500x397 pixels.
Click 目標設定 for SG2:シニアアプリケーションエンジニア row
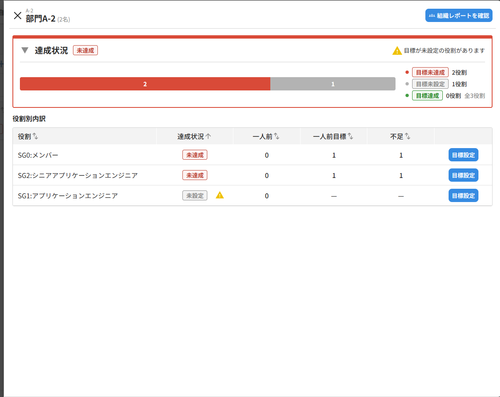[463, 175]
